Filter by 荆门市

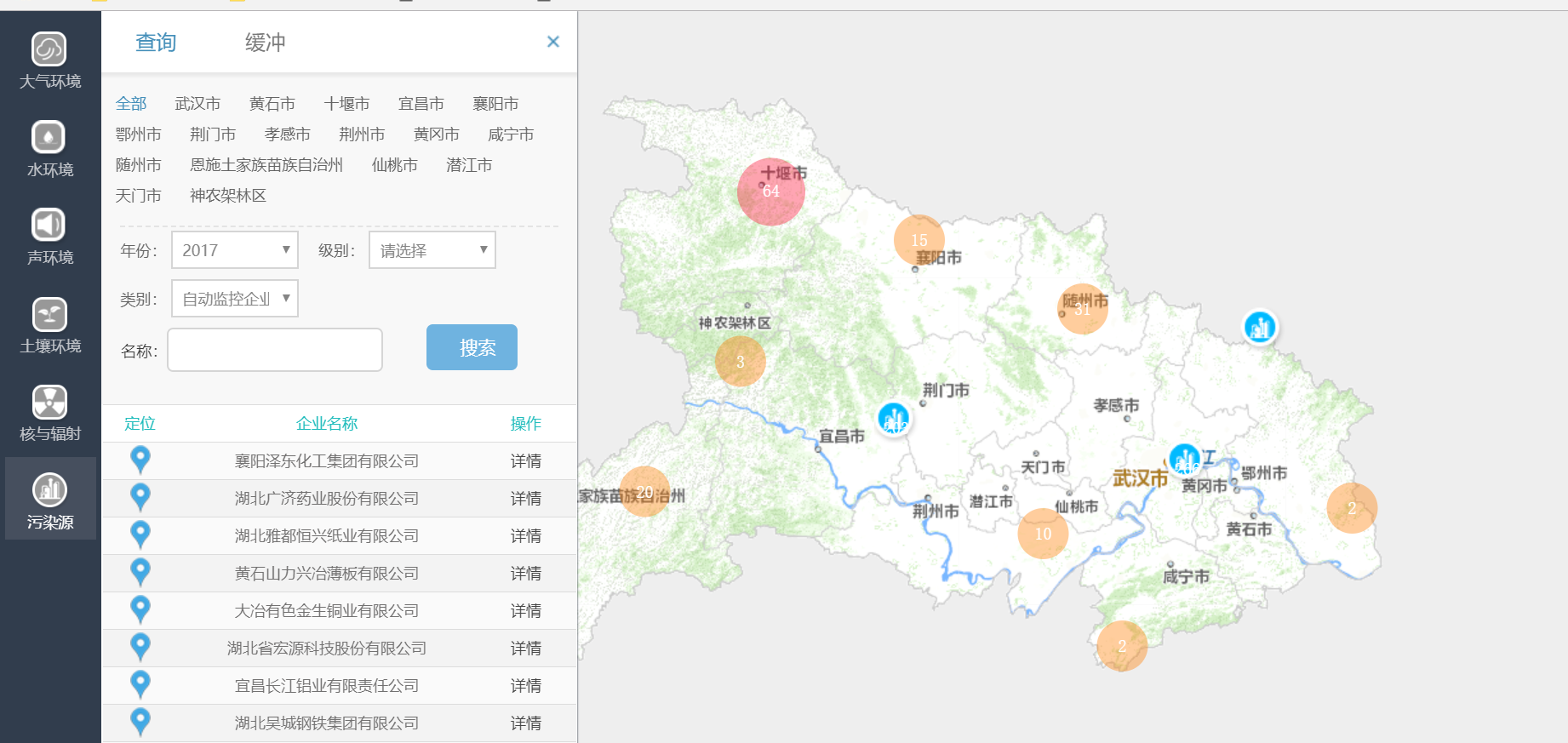click(213, 134)
